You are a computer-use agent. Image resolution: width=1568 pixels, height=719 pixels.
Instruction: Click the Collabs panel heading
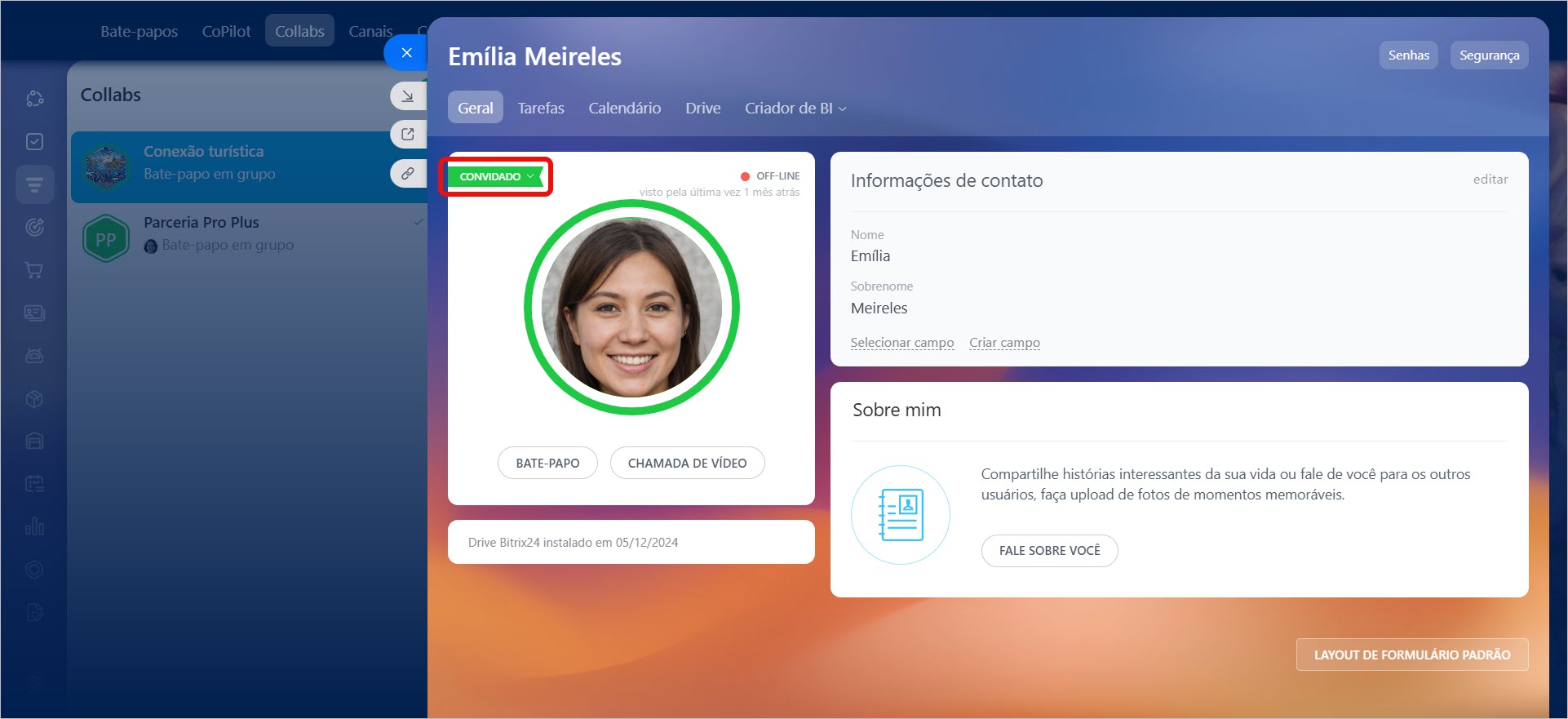pos(111,95)
